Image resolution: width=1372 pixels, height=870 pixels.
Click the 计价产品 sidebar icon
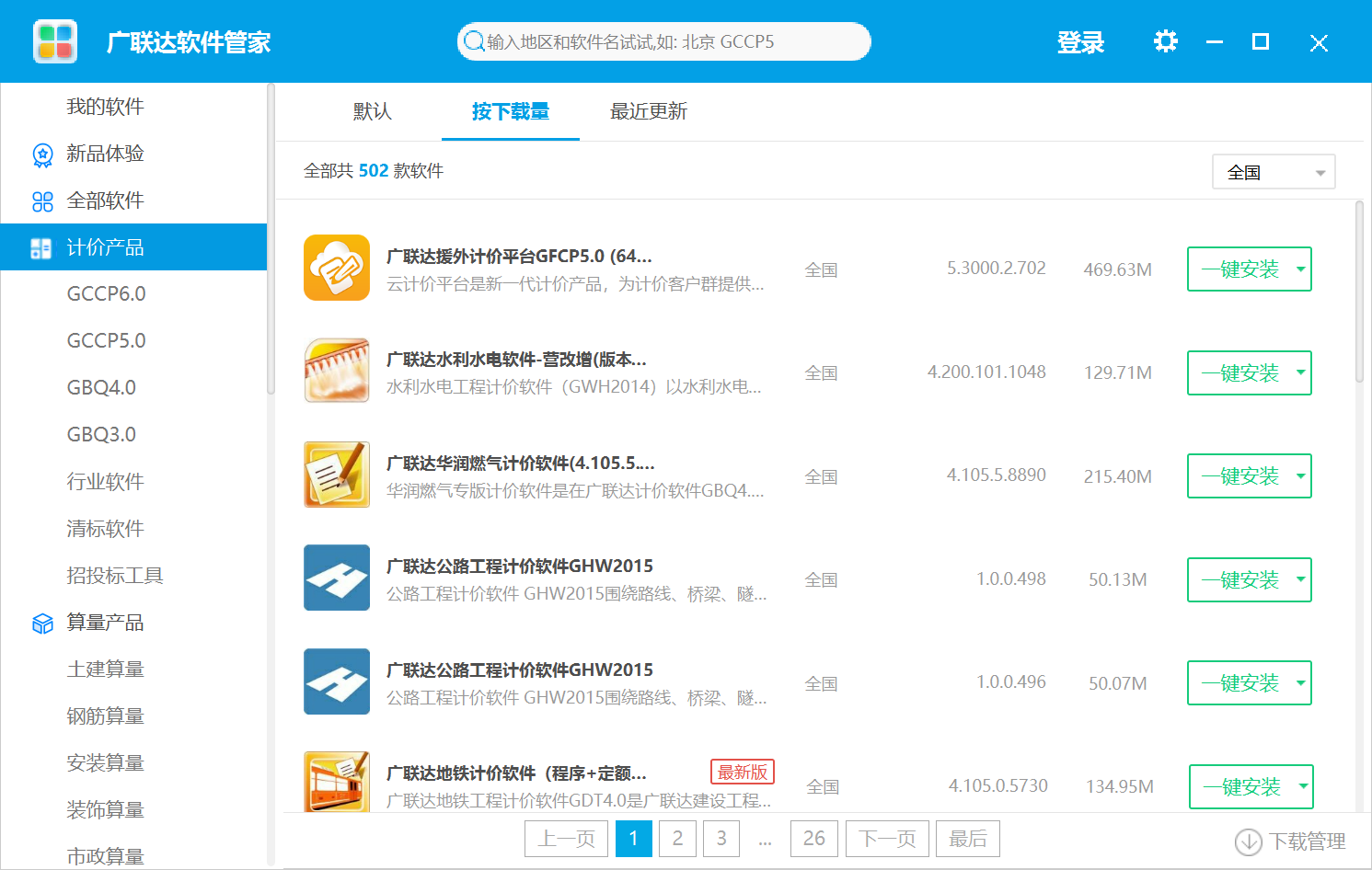41,248
